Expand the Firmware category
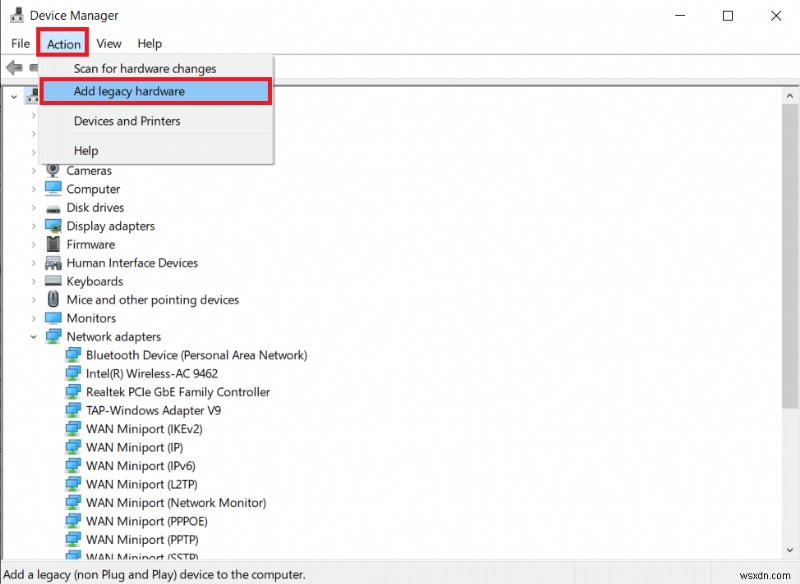This screenshot has height=584, width=800. [x=33, y=244]
